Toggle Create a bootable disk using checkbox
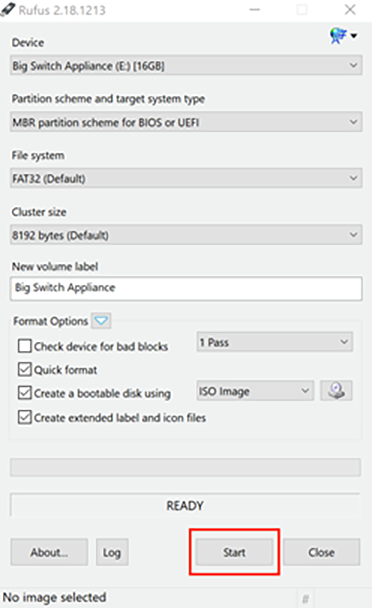Screen dimensions: 372x608 click(x=25, y=393)
